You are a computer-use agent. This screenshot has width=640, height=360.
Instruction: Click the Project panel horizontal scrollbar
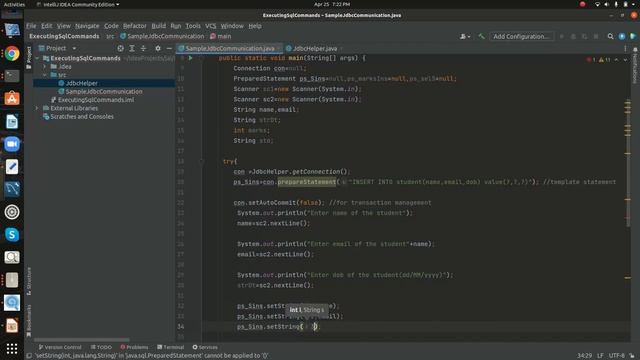(82, 340)
